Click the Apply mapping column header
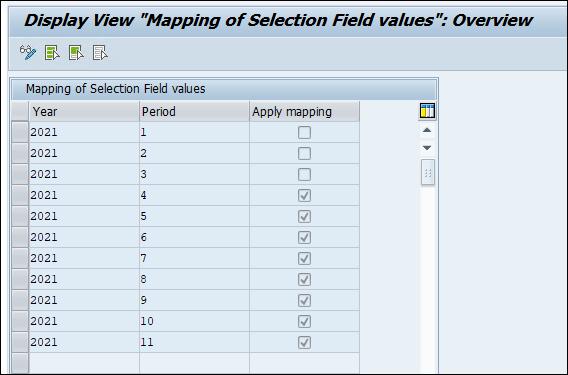The height and width of the screenshot is (375, 568). (305, 111)
